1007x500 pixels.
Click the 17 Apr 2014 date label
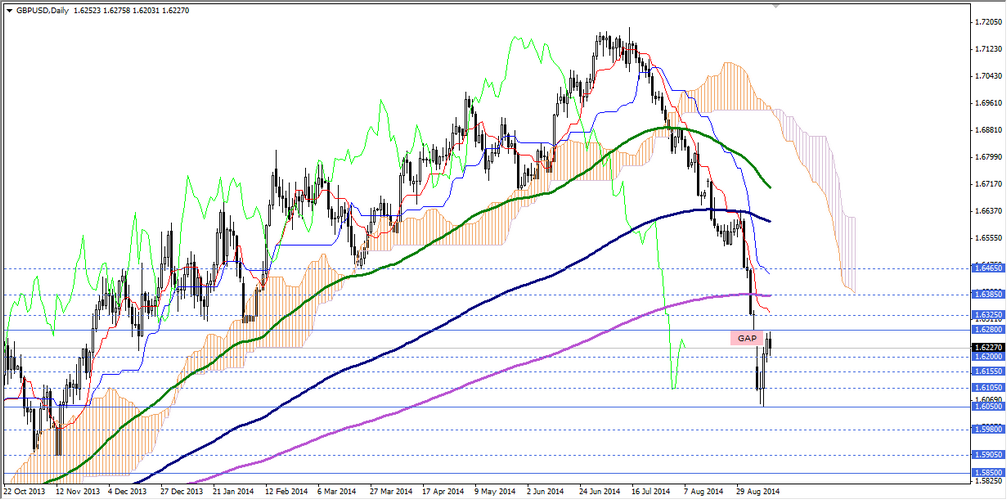click(443, 491)
